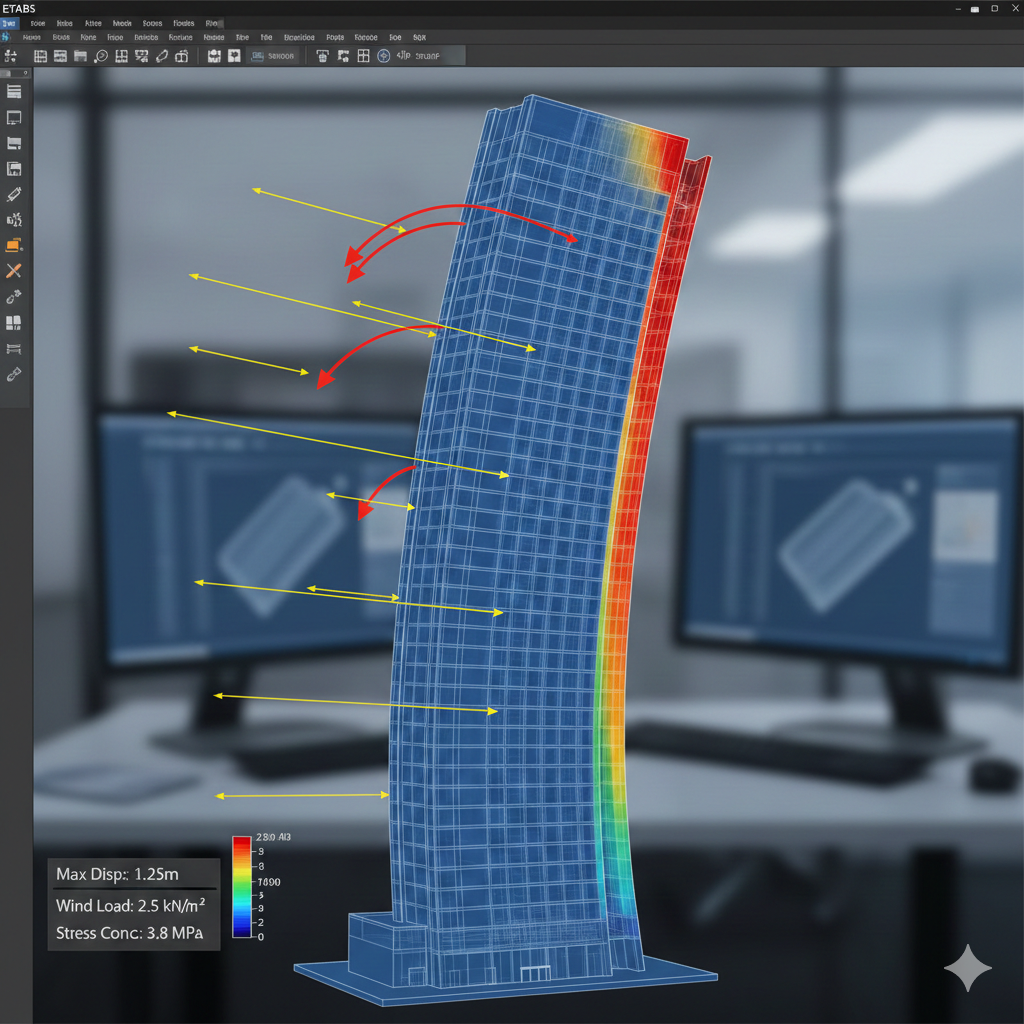
Task: Select the pencil draw tool in left sidebar
Action: click(14, 194)
